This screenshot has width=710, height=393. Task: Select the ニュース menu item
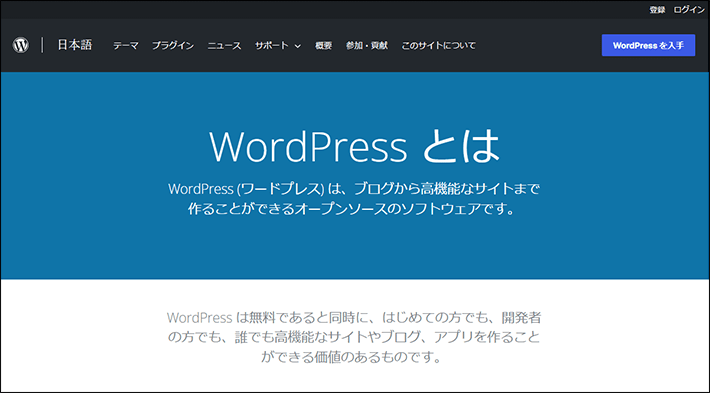point(224,46)
